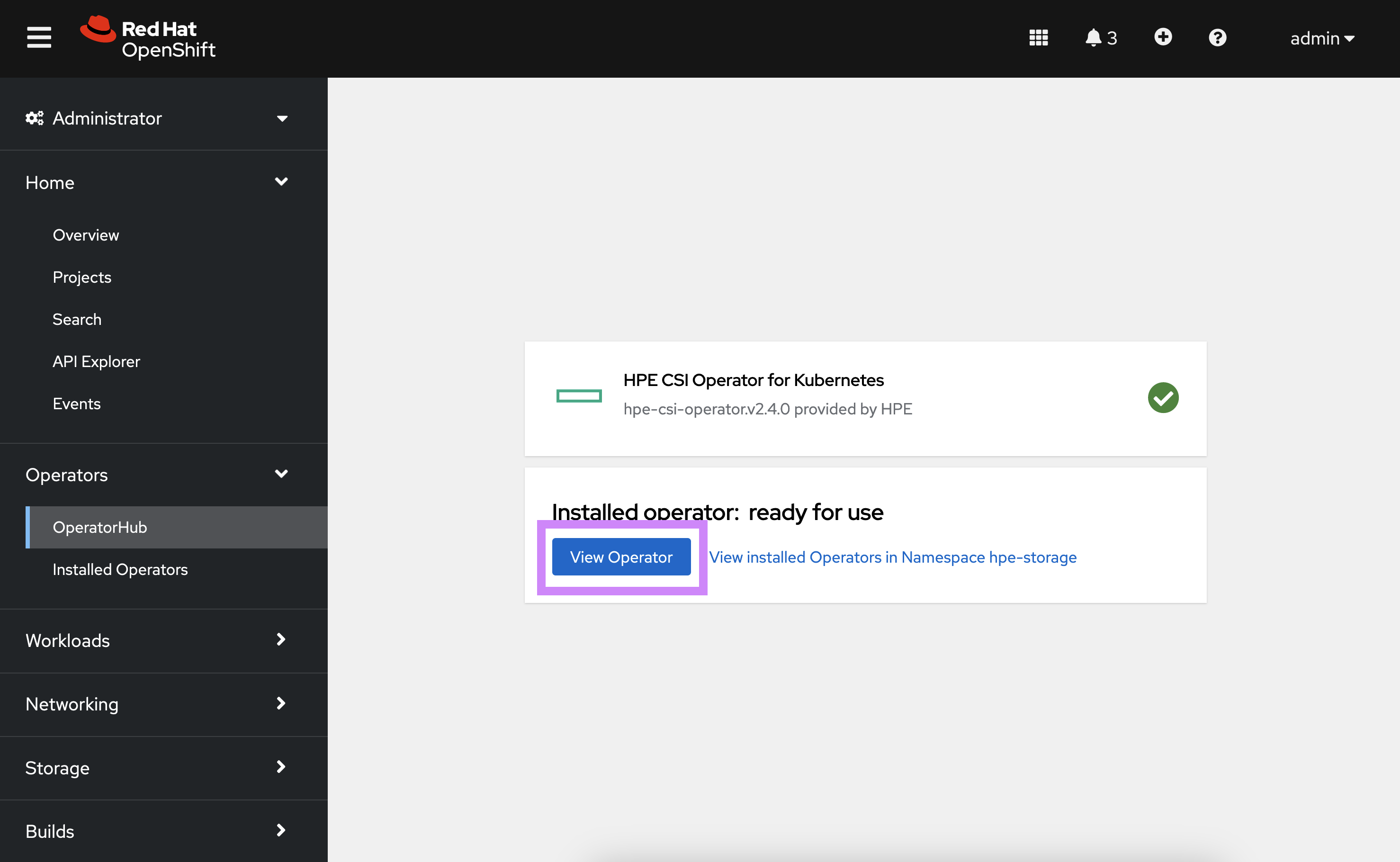Image resolution: width=1400 pixels, height=862 pixels.
Task: Select the OperatorHub sidebar item
Action: tap(99, 527)
